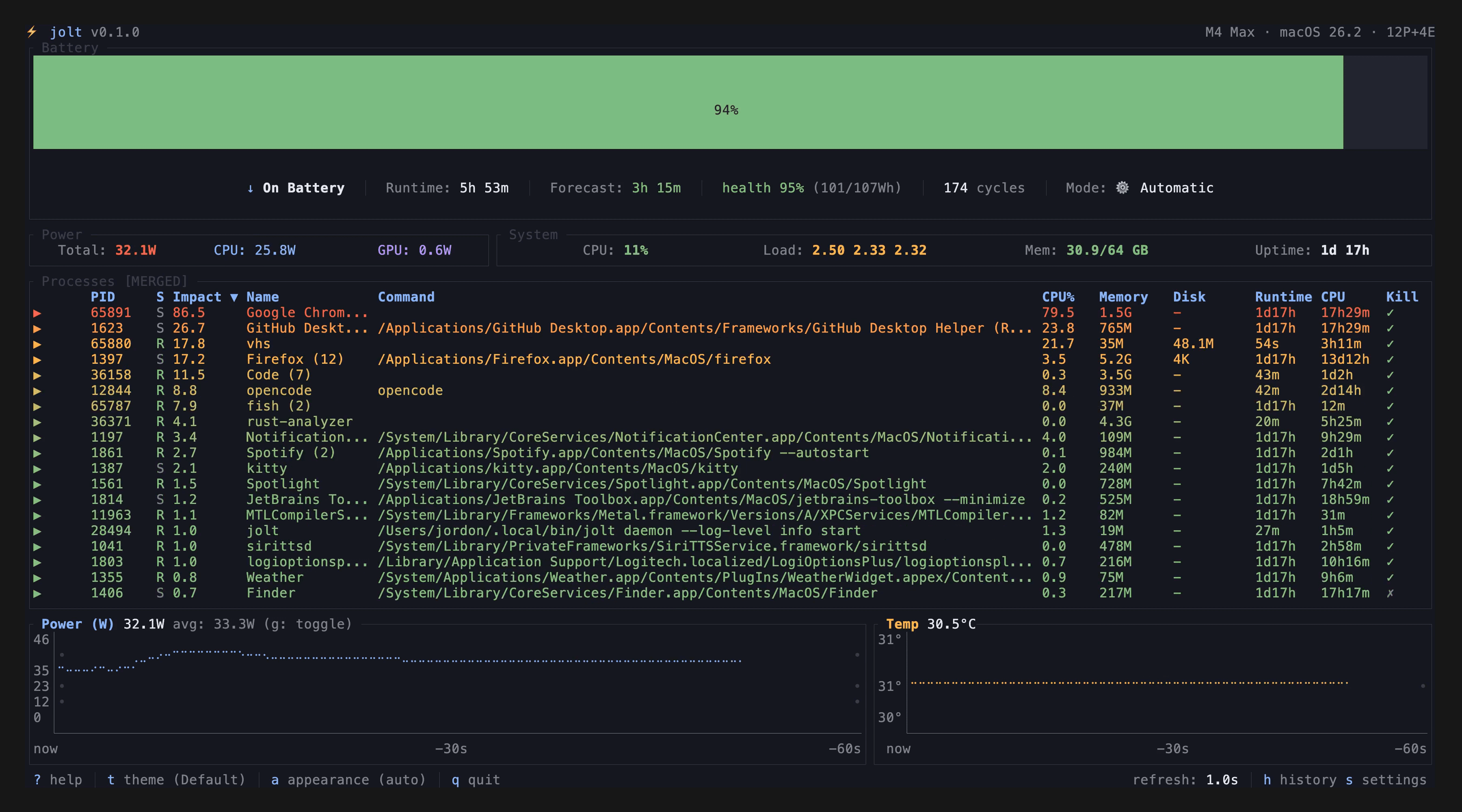The image size is (1462, 812).
Task: Change theme using t theme (Default)
Action: 177,780
